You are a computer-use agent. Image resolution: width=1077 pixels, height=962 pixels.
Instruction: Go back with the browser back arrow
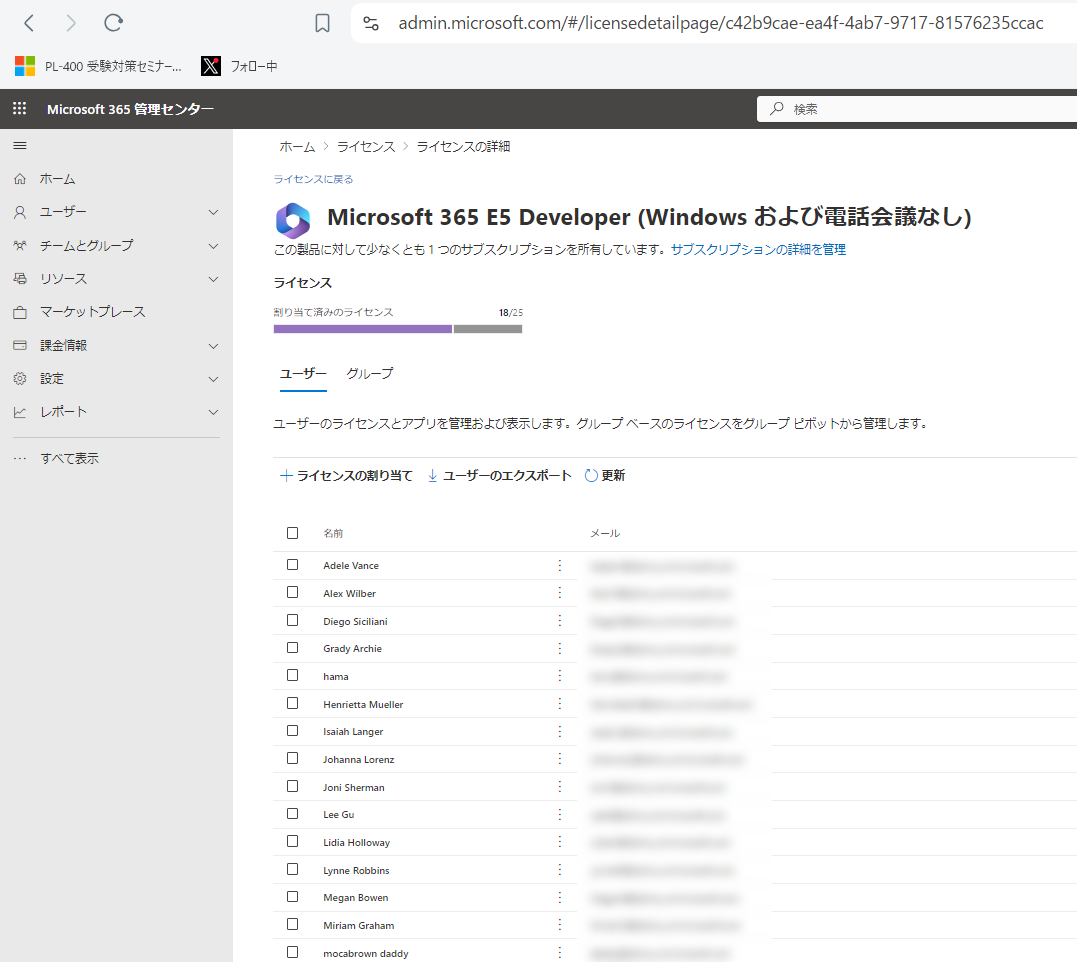pyautogui.click(x=29, y=23)
